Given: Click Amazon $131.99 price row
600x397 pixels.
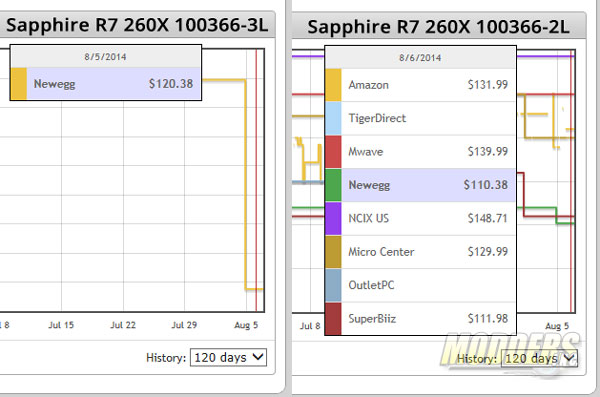Looking at the screenshot, I should point(420,85).
